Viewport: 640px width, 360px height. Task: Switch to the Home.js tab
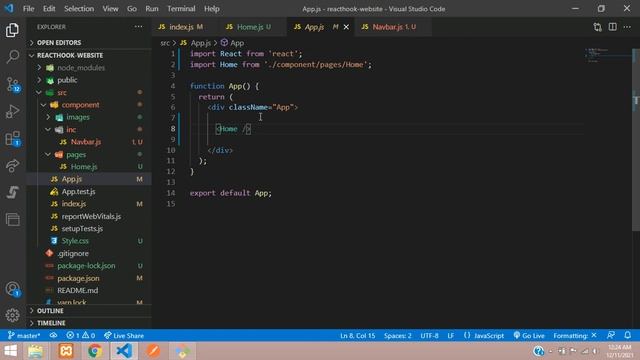tap(253, 27)
